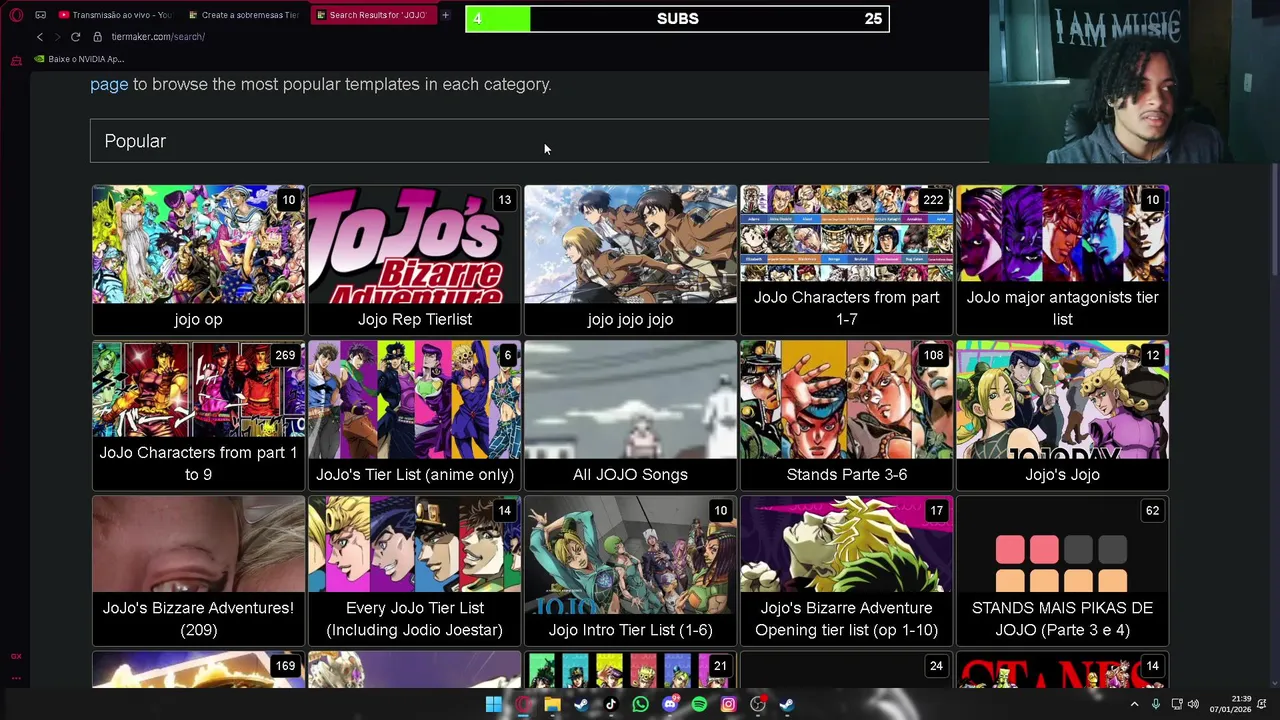Click the Opera GX logo icon
The height and width of the screenshot is (720, 1280).
(16, 15)
